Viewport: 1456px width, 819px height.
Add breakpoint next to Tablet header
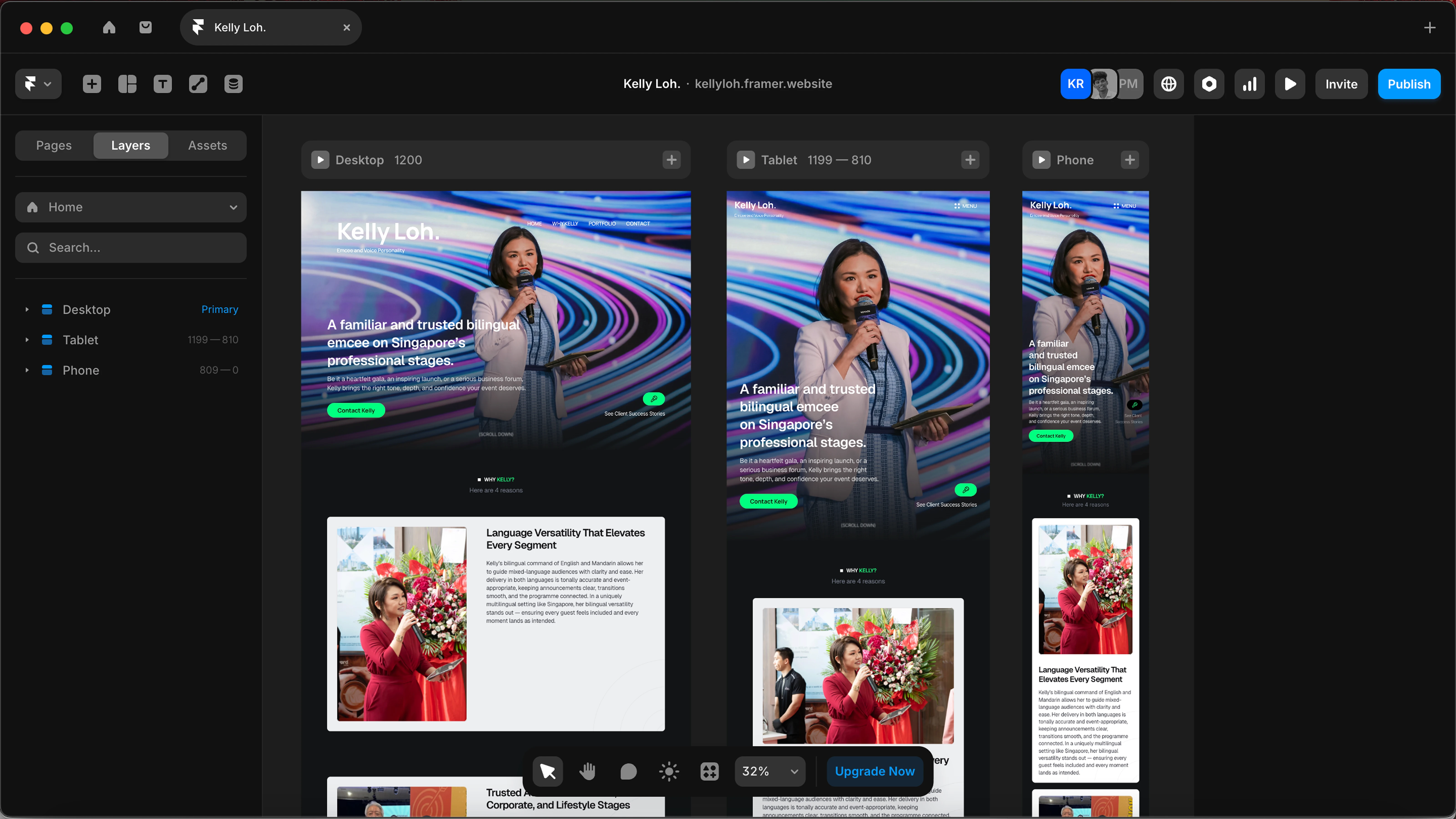tap(970, 160)
